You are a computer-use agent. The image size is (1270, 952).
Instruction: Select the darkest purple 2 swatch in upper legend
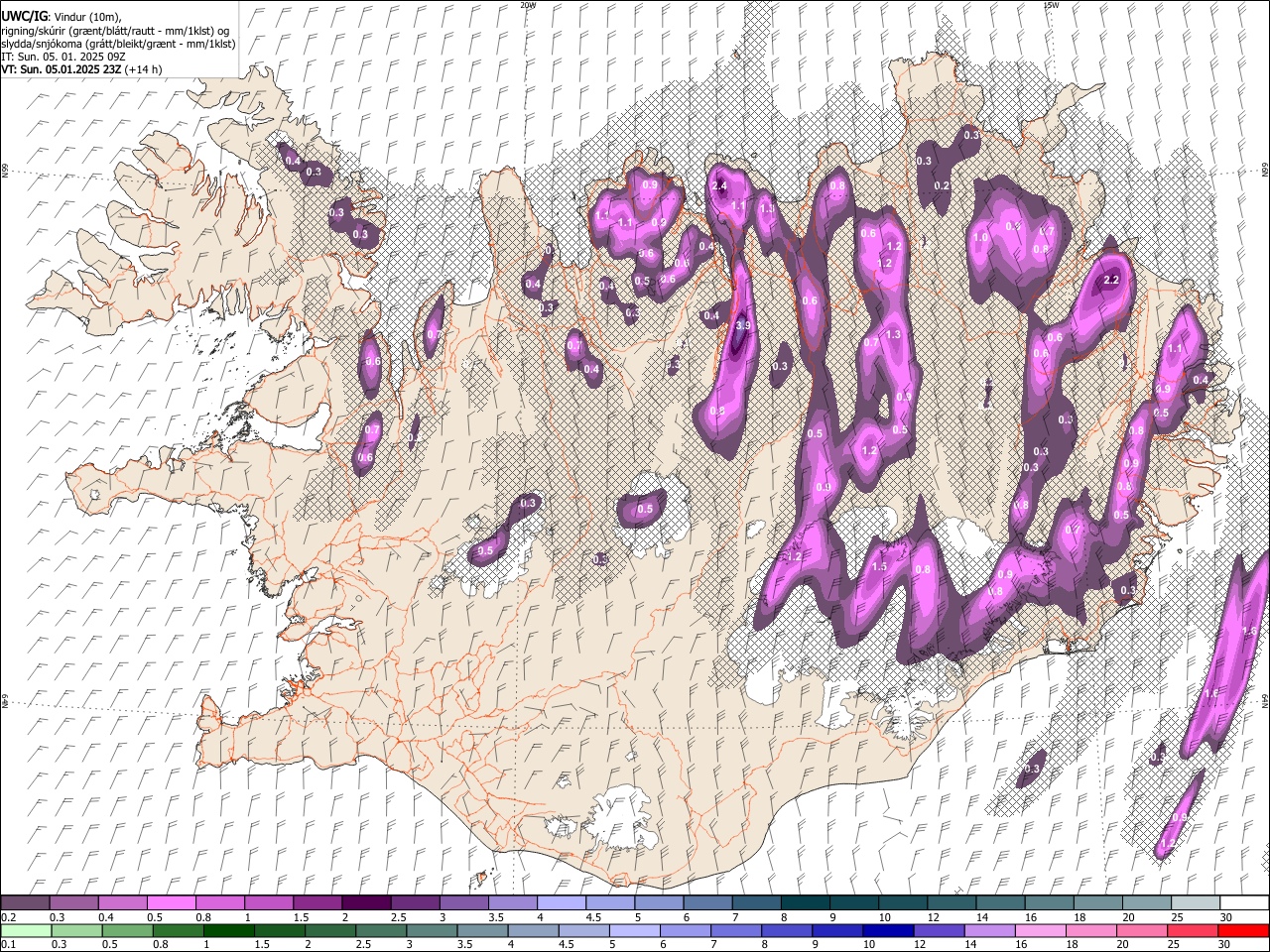pos(365,902)
